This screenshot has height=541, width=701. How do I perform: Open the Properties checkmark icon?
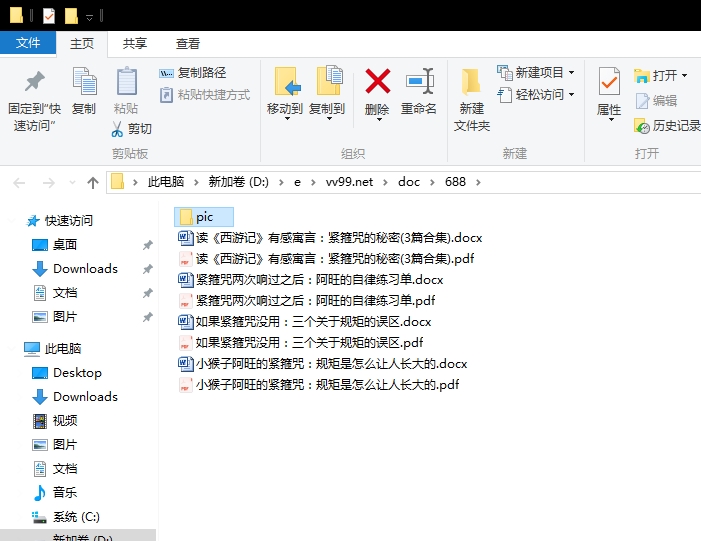609,81
